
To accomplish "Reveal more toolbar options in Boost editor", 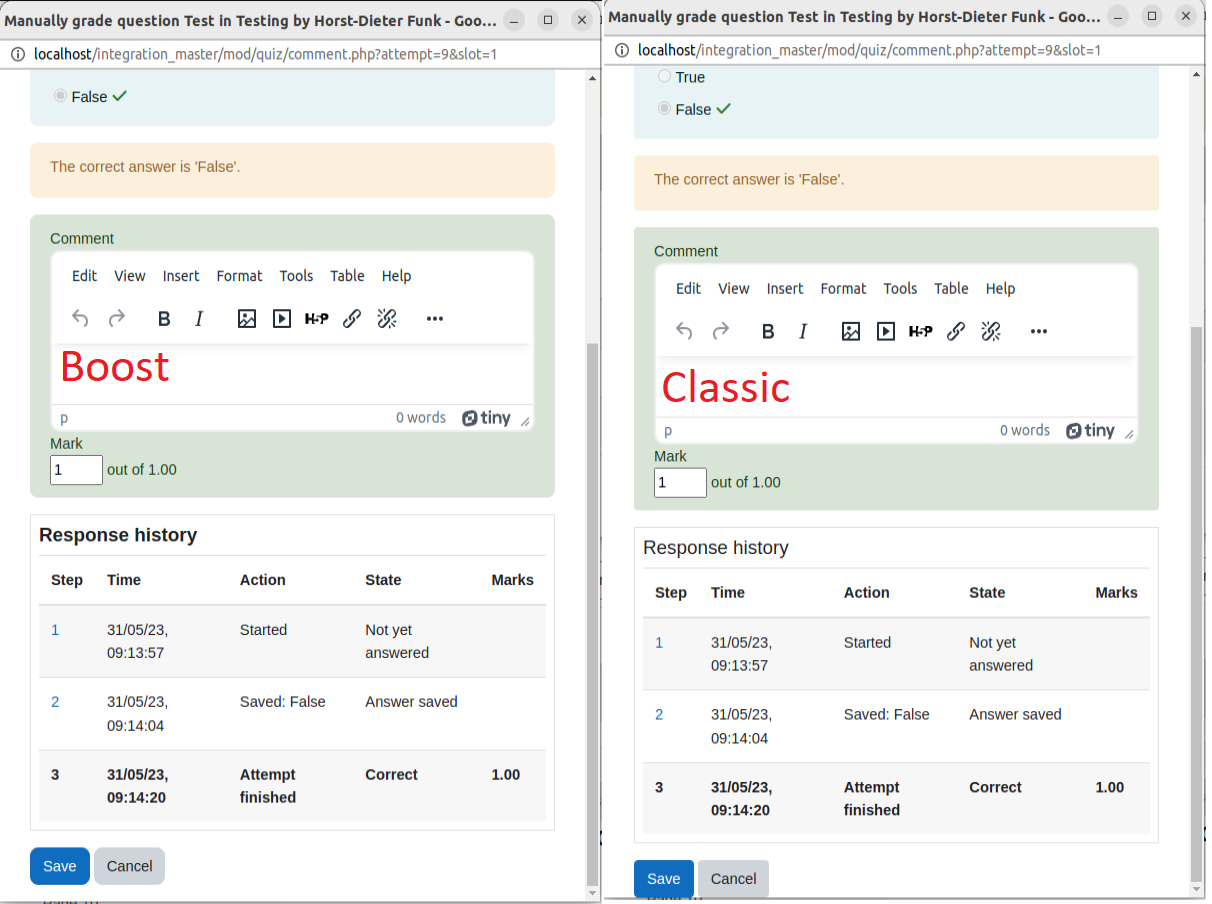I will coord(435,319).
